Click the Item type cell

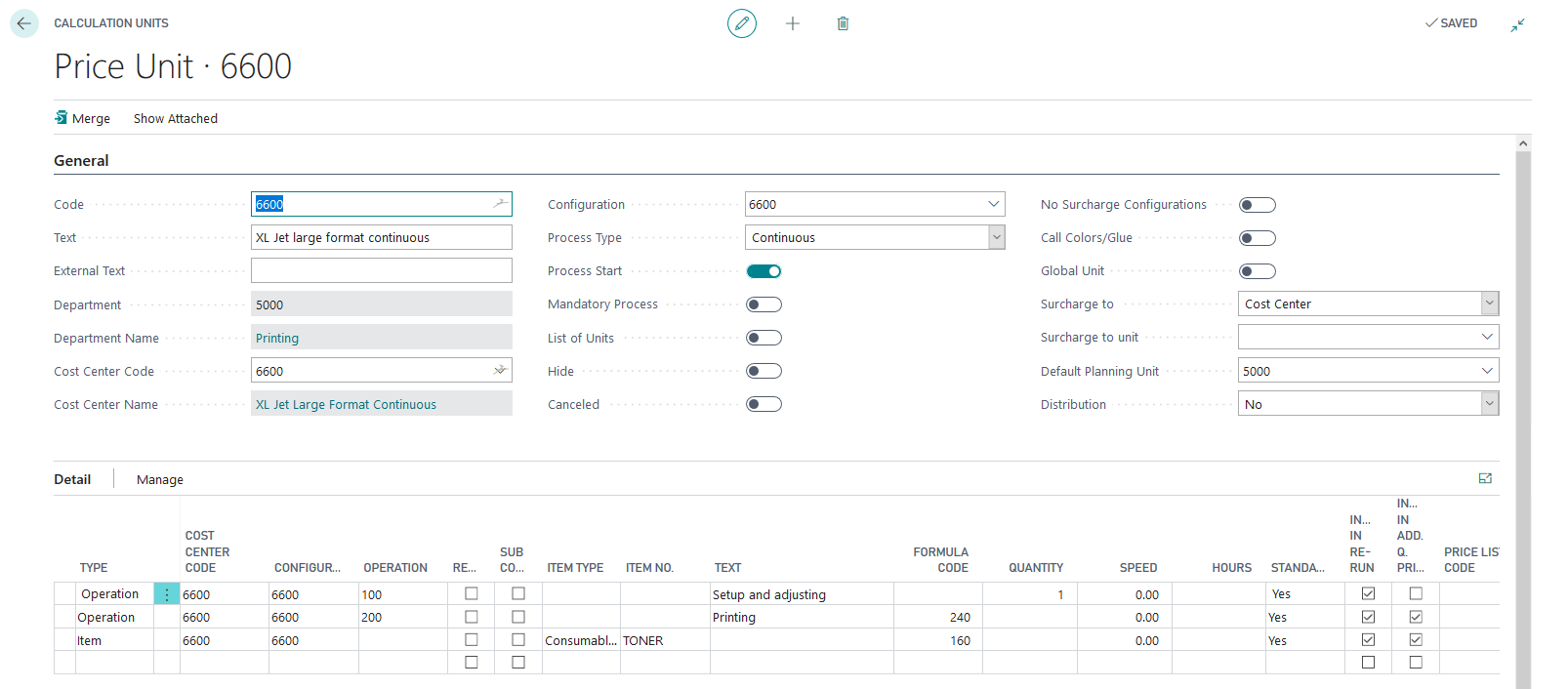114,641
